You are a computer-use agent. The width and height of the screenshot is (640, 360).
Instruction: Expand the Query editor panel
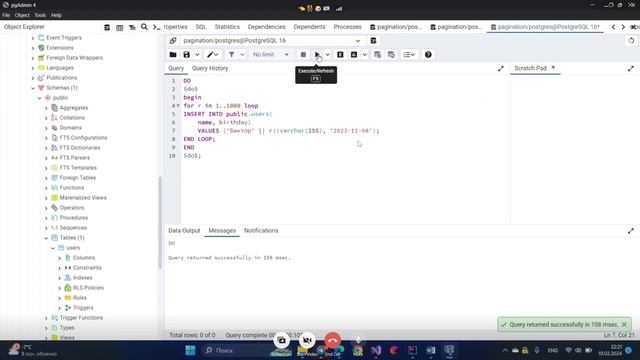[x=501, y=69]
